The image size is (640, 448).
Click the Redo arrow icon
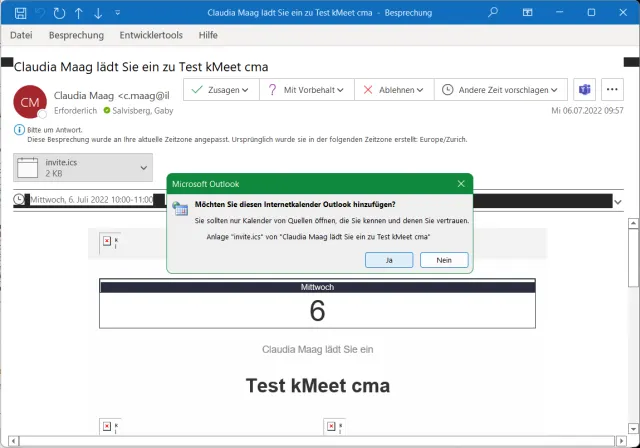[x=59, y=13]
